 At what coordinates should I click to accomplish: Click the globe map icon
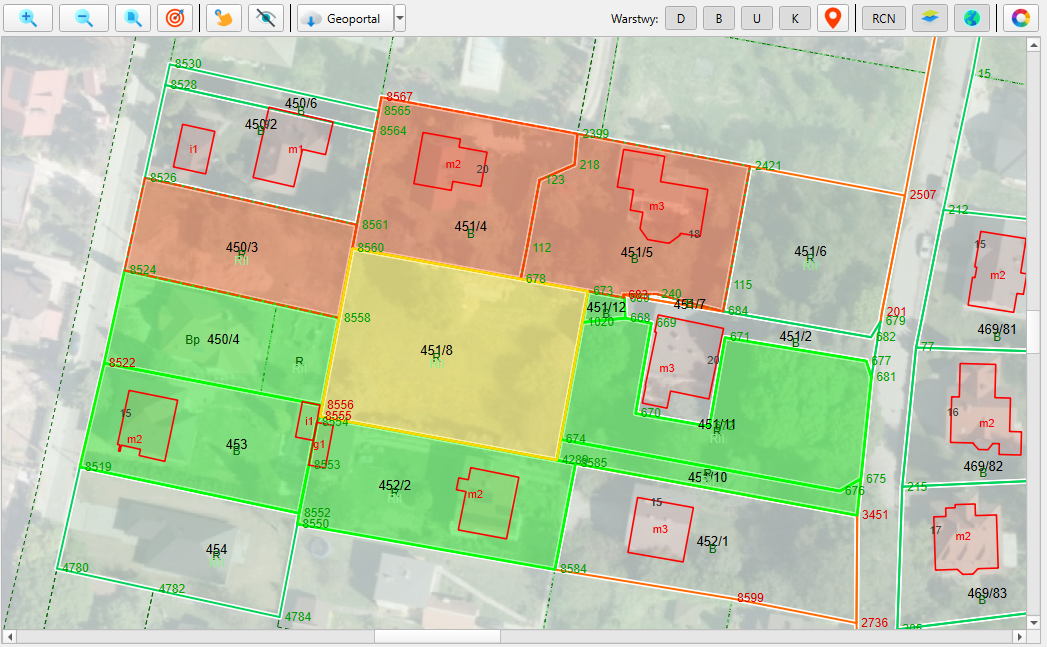tap(972, 18)
